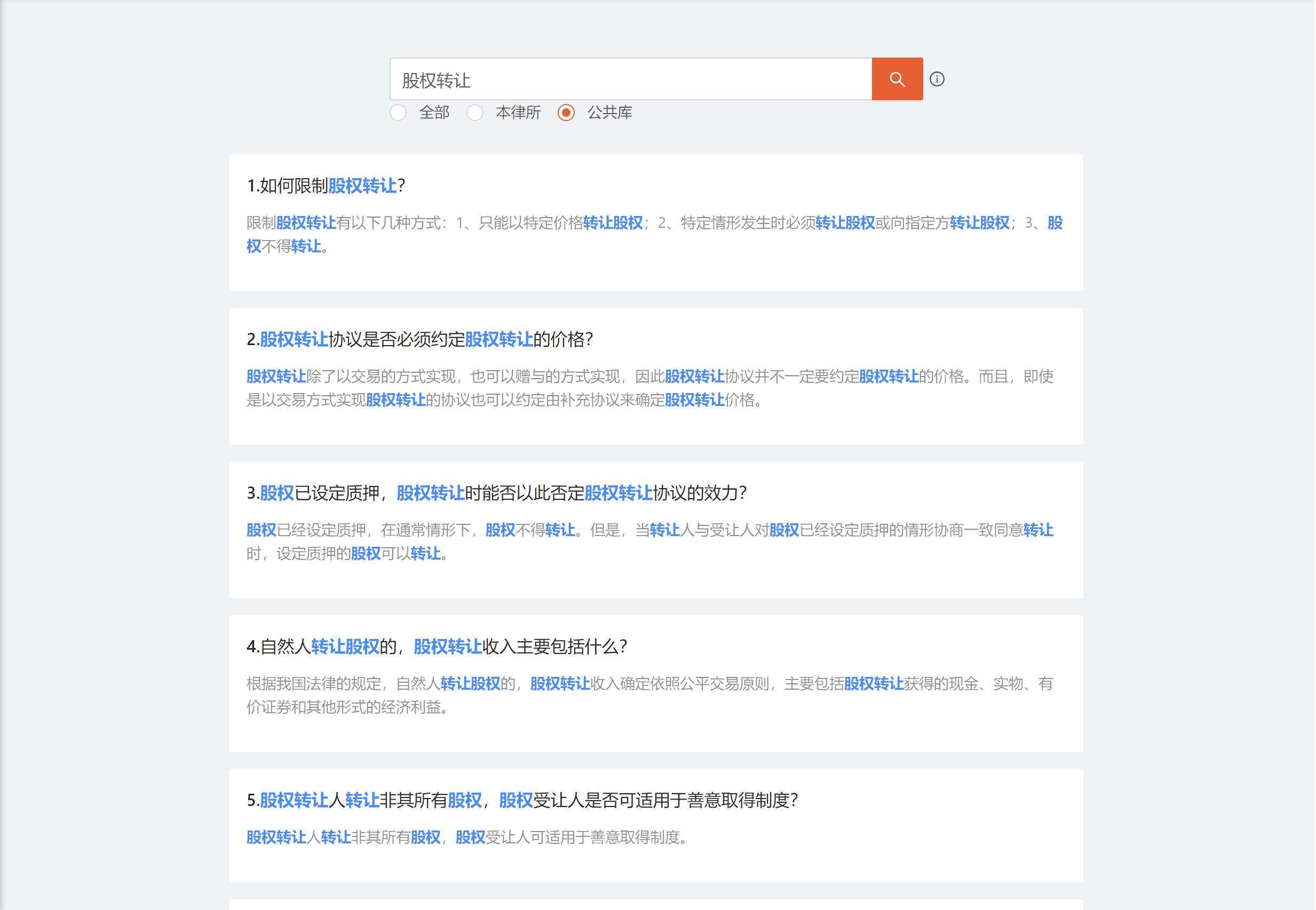The width and height of the screenshot is (1316, 910).
Task: Select the 公共库 radio option
Action: pos(566,113)
